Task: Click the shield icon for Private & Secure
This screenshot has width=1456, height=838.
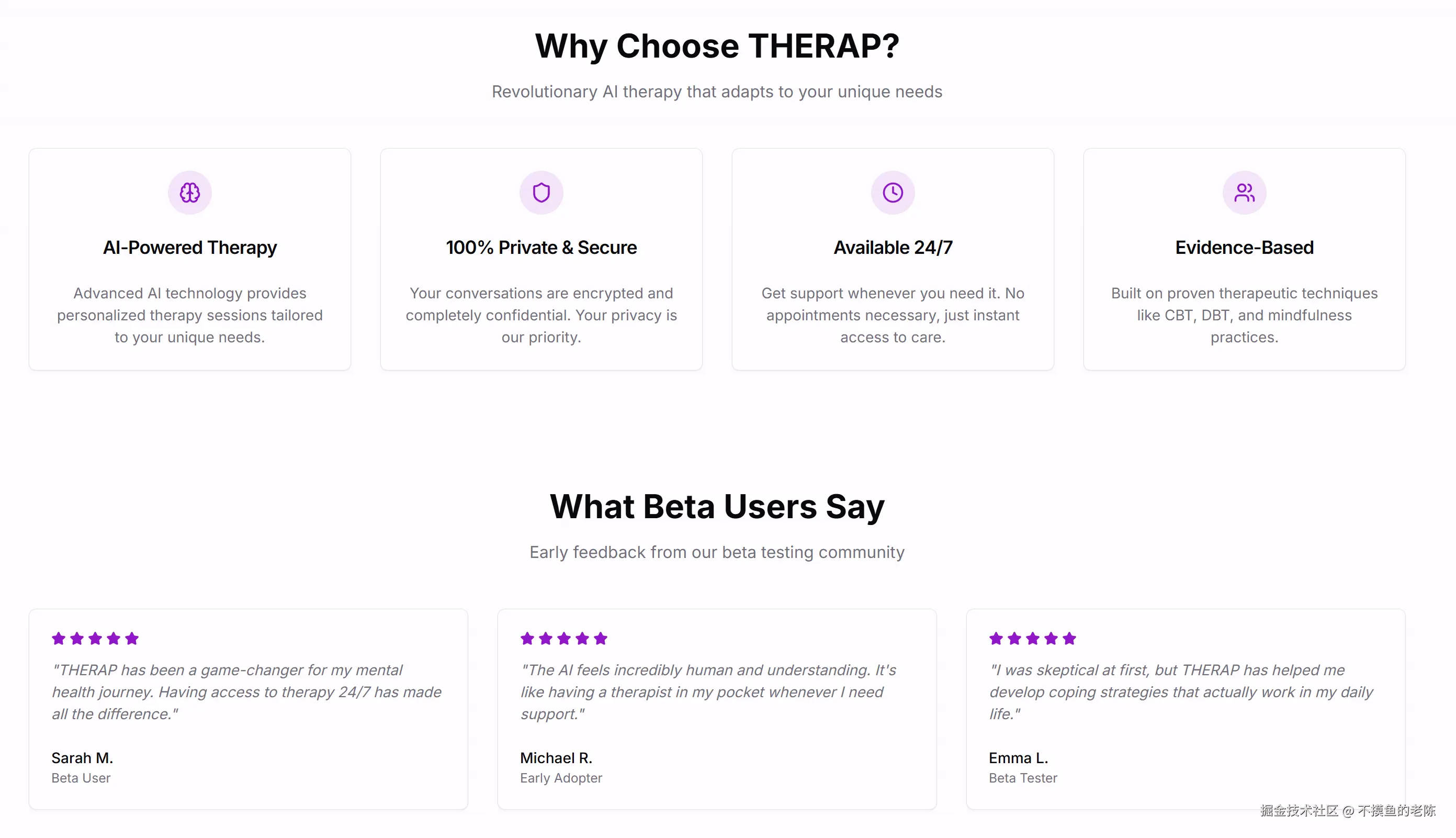Action: click(x=541, y=192)
